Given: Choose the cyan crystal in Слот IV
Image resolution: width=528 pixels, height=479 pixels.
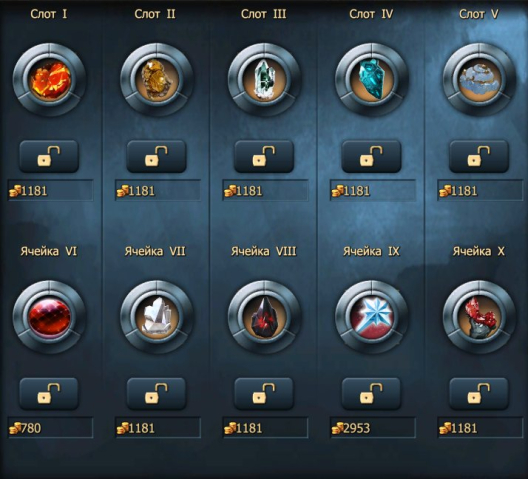Looking at the screenshot, I should (x=372, y=79).
